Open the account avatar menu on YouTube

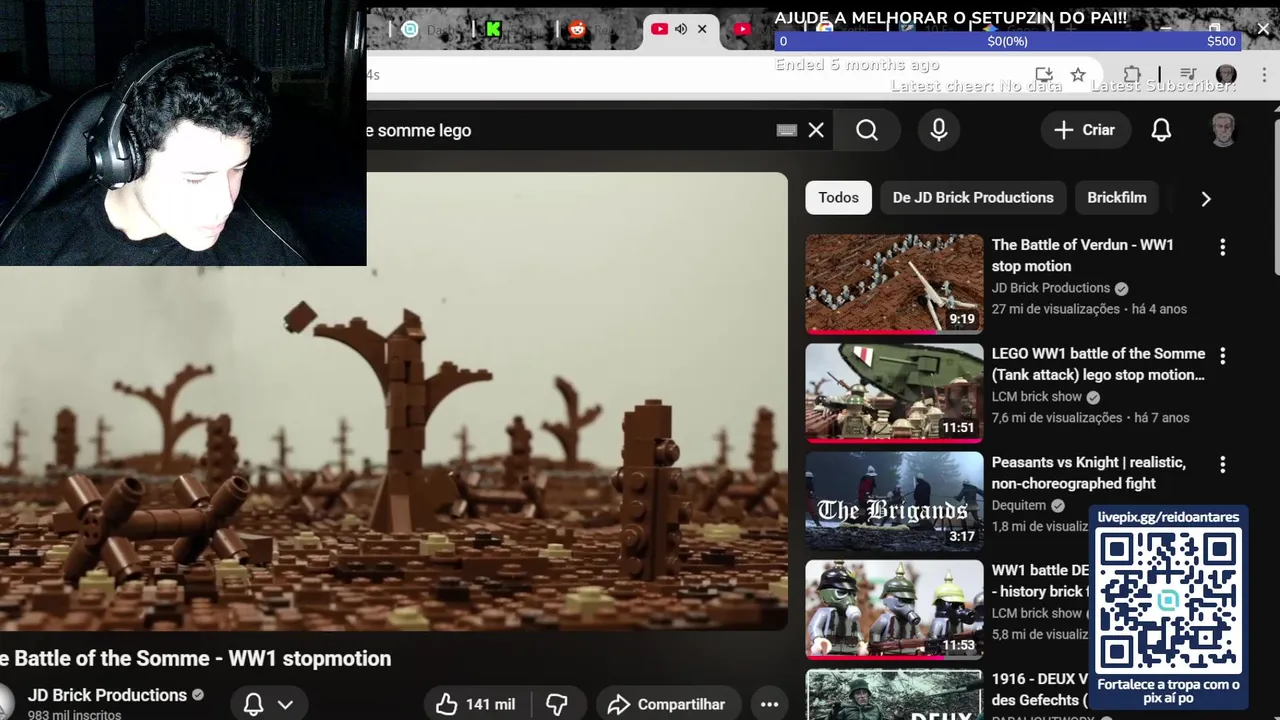pos(1224,130)
